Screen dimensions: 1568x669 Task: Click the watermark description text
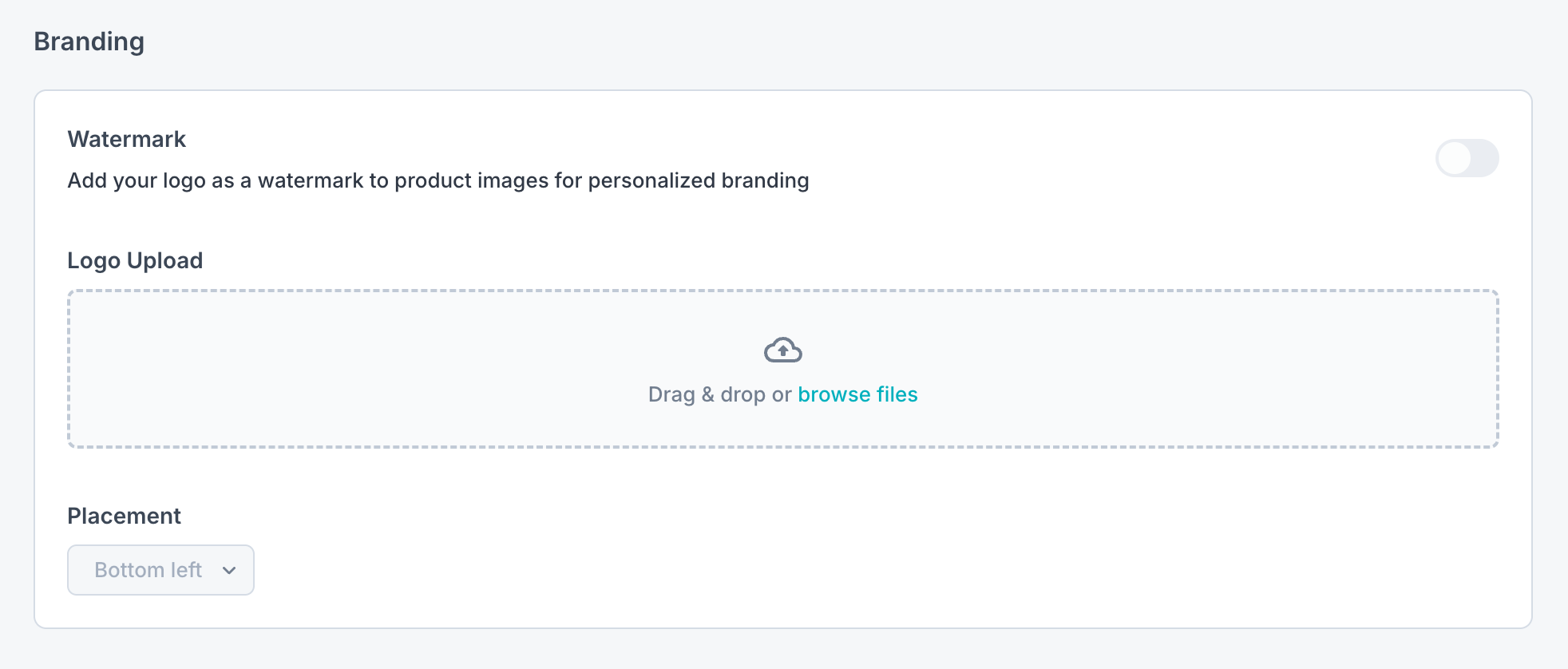[x=438, y=180]
